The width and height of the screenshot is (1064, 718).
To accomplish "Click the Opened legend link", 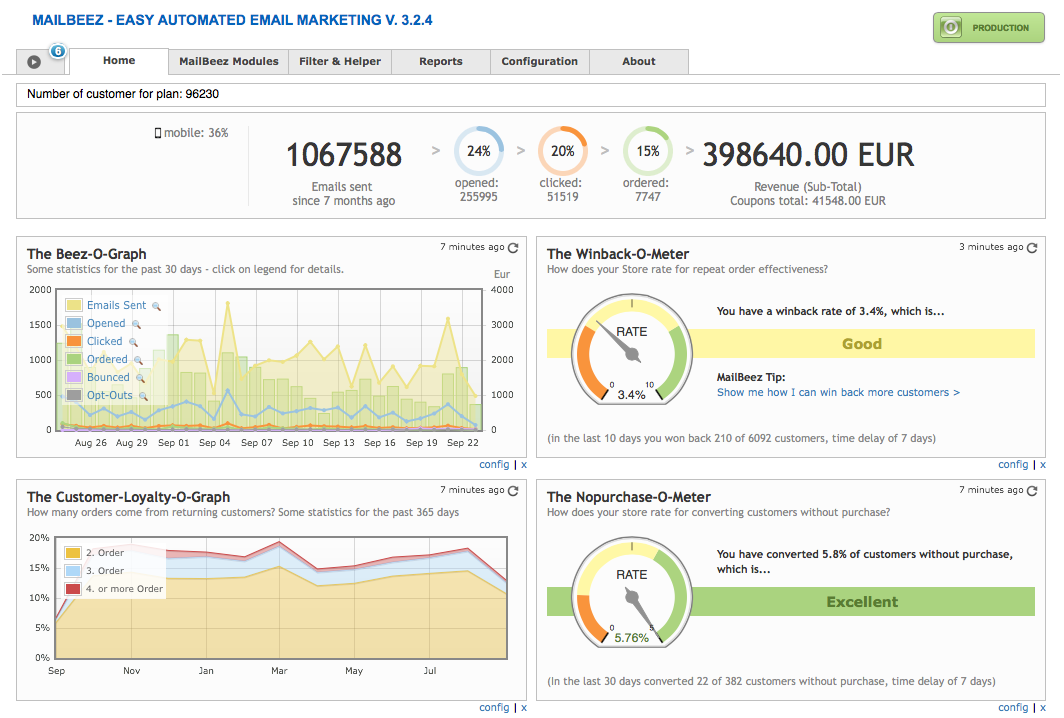I will [x=106, y=323].
